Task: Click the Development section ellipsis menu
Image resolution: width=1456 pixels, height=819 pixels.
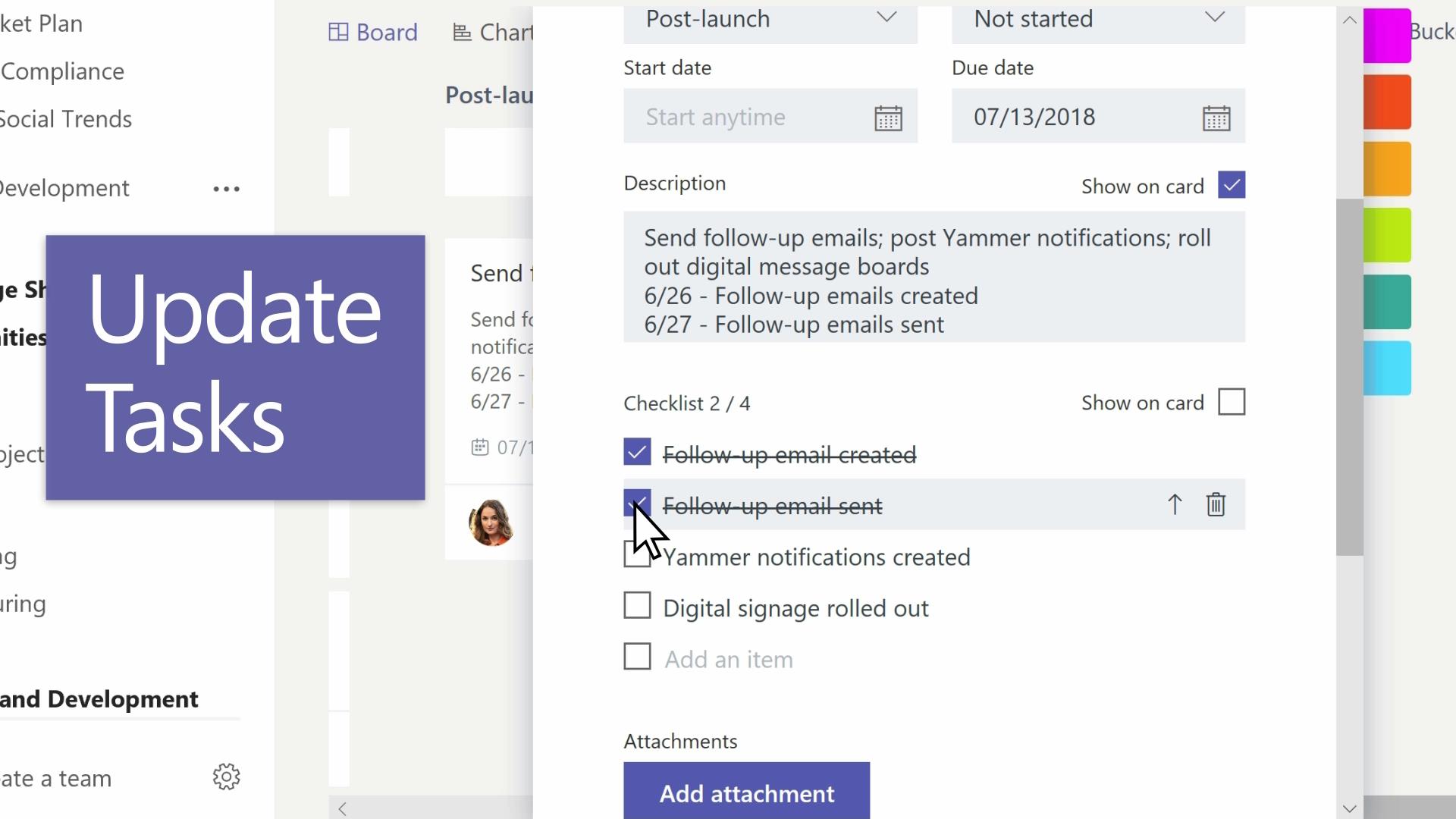Action: click(x=225, y=189)
